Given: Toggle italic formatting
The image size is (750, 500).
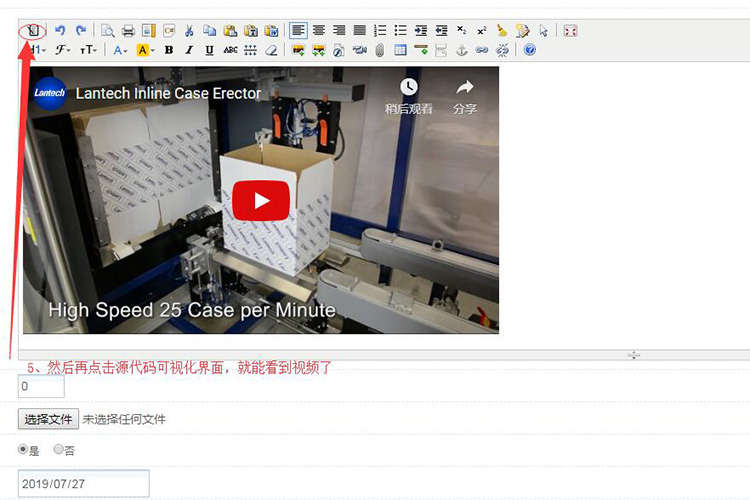Looking at the screenshot, I should coord(189,50).
